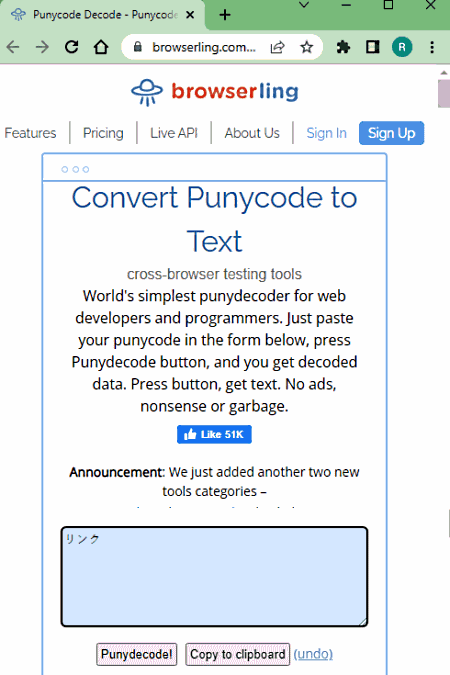Screen dimensions: 450x675
Task: Open the Live API page
Action: tap(174, 133)
